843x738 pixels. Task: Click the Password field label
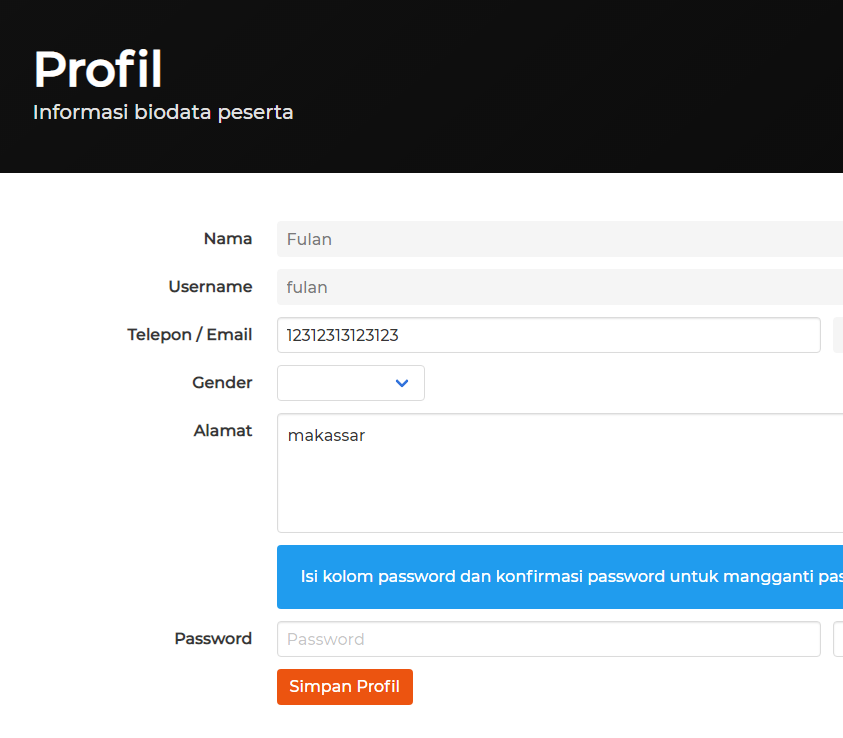pyautogui.click(x=213, y=639)
